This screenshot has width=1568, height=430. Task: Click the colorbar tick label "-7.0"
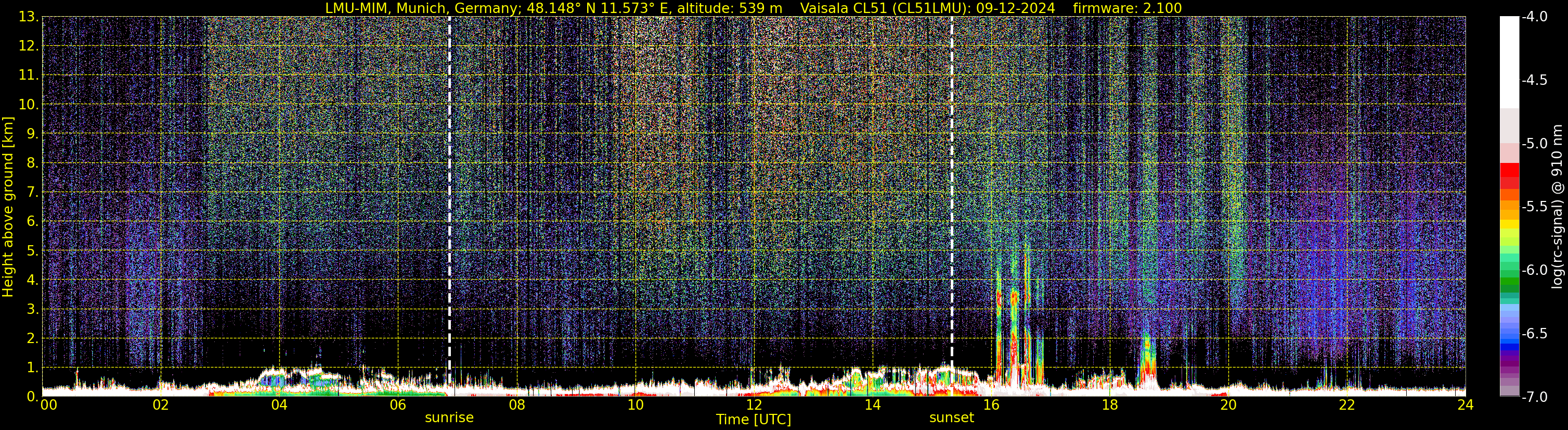[x=1534, y=397]
